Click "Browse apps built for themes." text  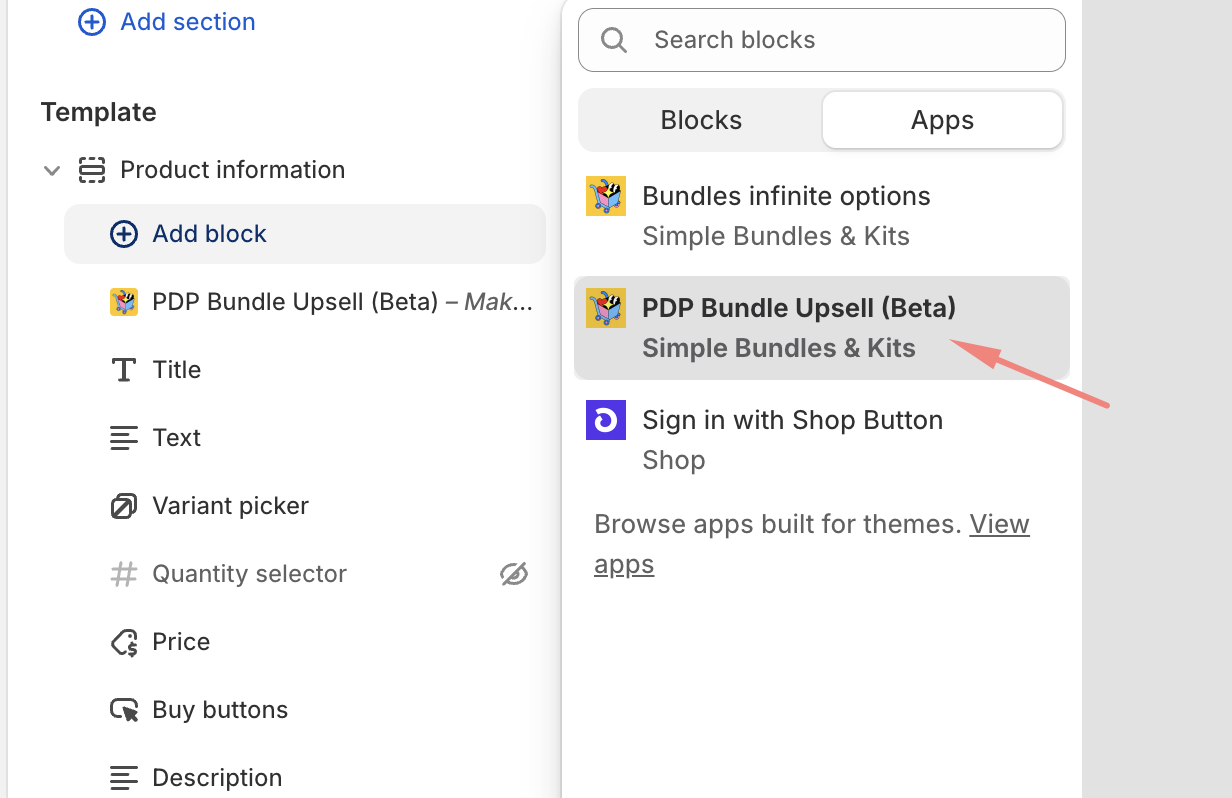click(778, 524)
